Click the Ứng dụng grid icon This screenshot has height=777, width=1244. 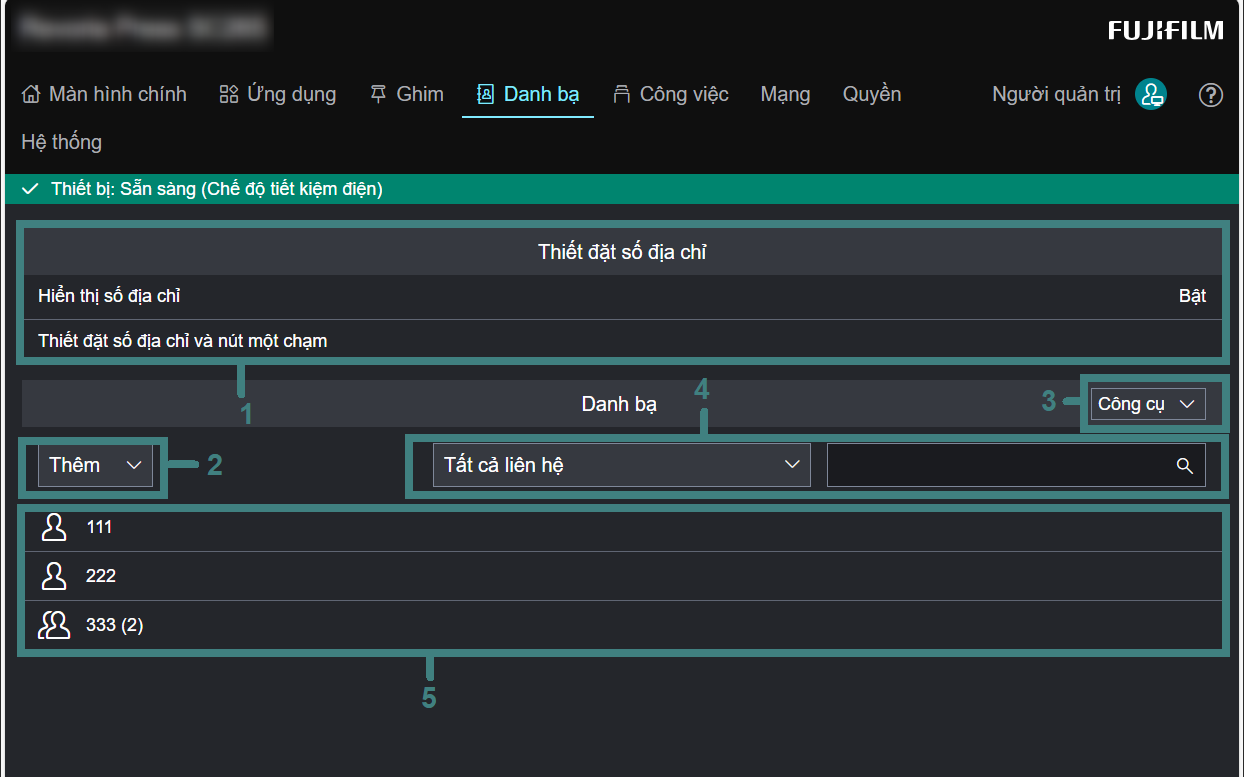(x=229, y=95)
